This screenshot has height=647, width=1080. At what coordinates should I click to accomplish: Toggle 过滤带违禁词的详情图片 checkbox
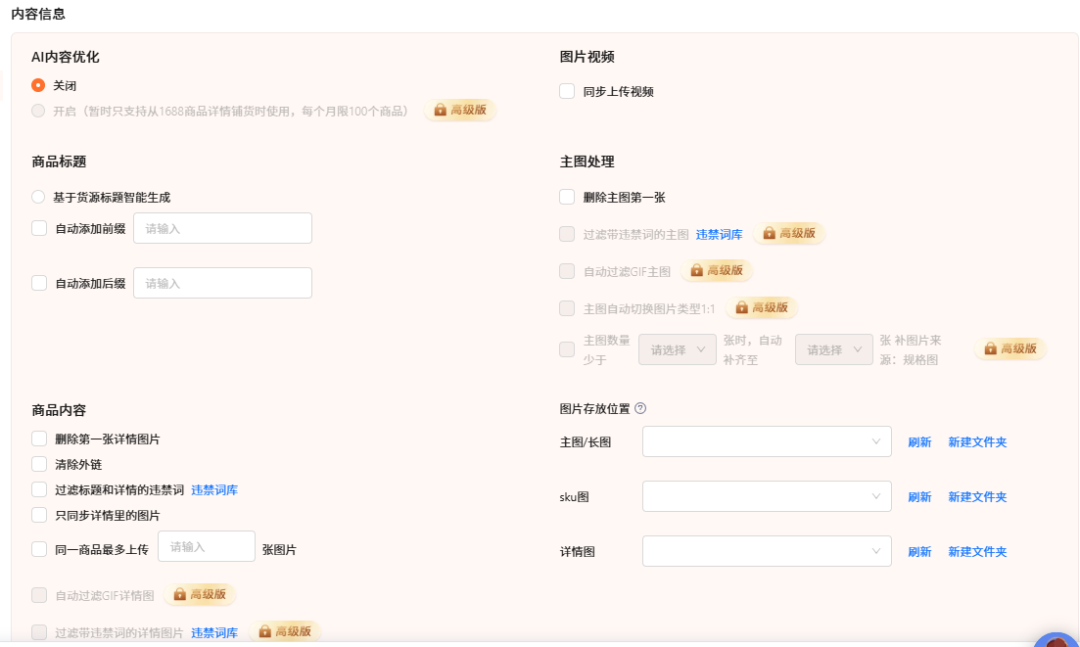point(39,633)
